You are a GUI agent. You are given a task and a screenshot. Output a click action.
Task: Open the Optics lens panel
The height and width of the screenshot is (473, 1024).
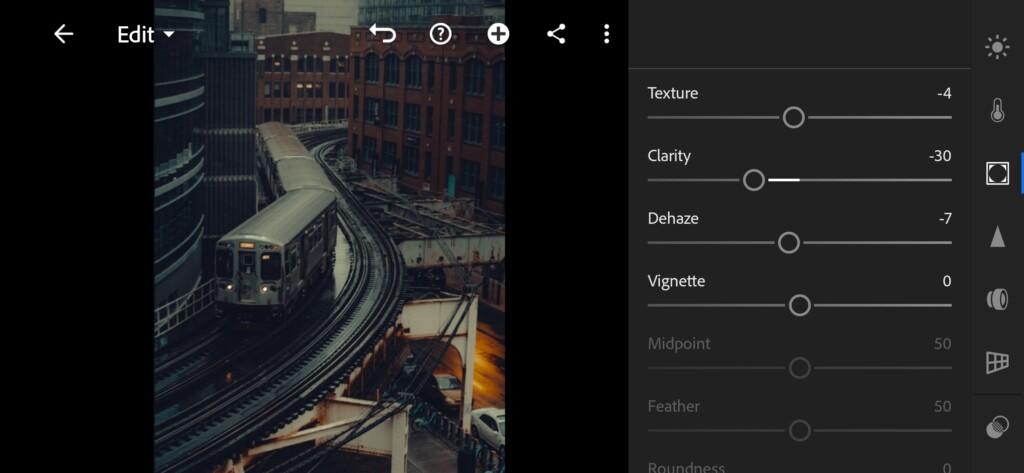point(997,299)
